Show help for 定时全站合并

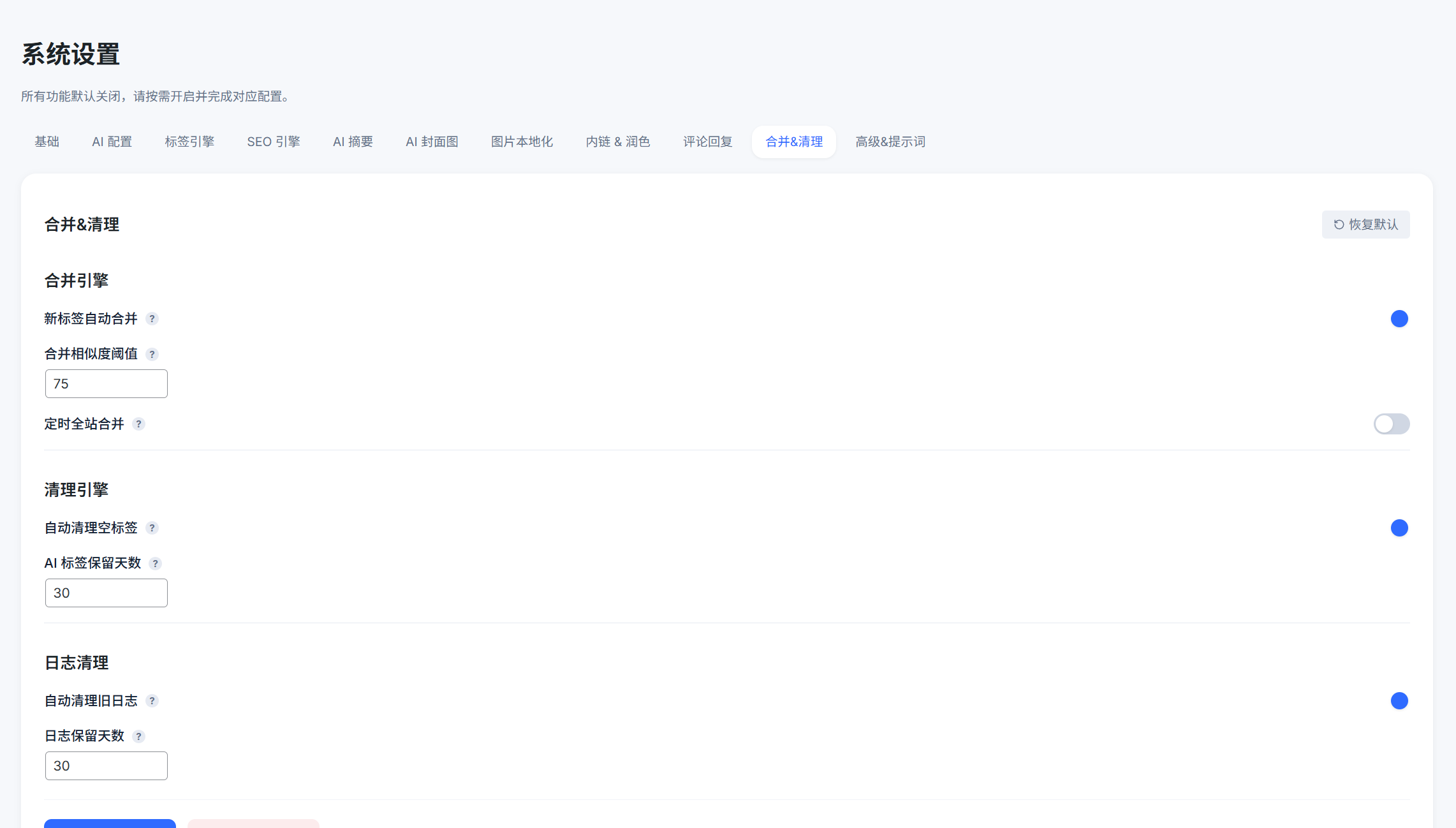138,424
